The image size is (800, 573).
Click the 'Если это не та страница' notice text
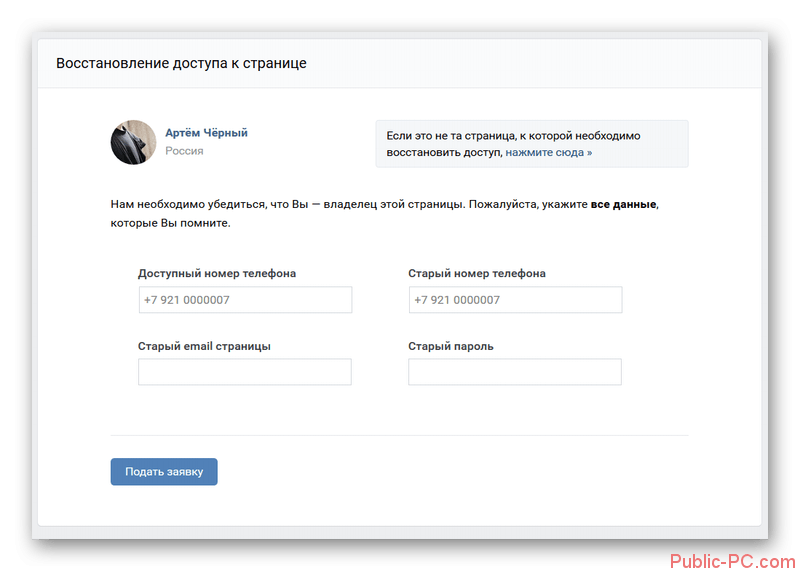513,144
